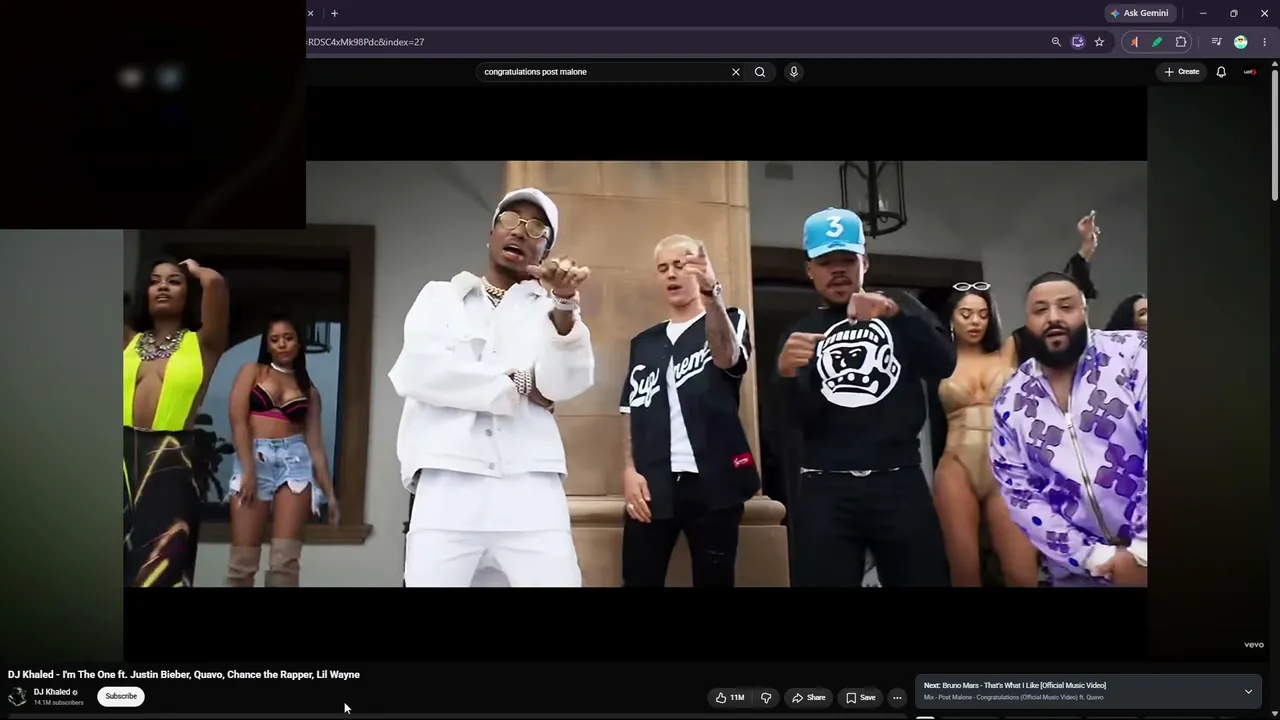Open the green highlighter extension
Image resolution: width=1280 pixels, height=720 pixels.
tap(1157, 42)
